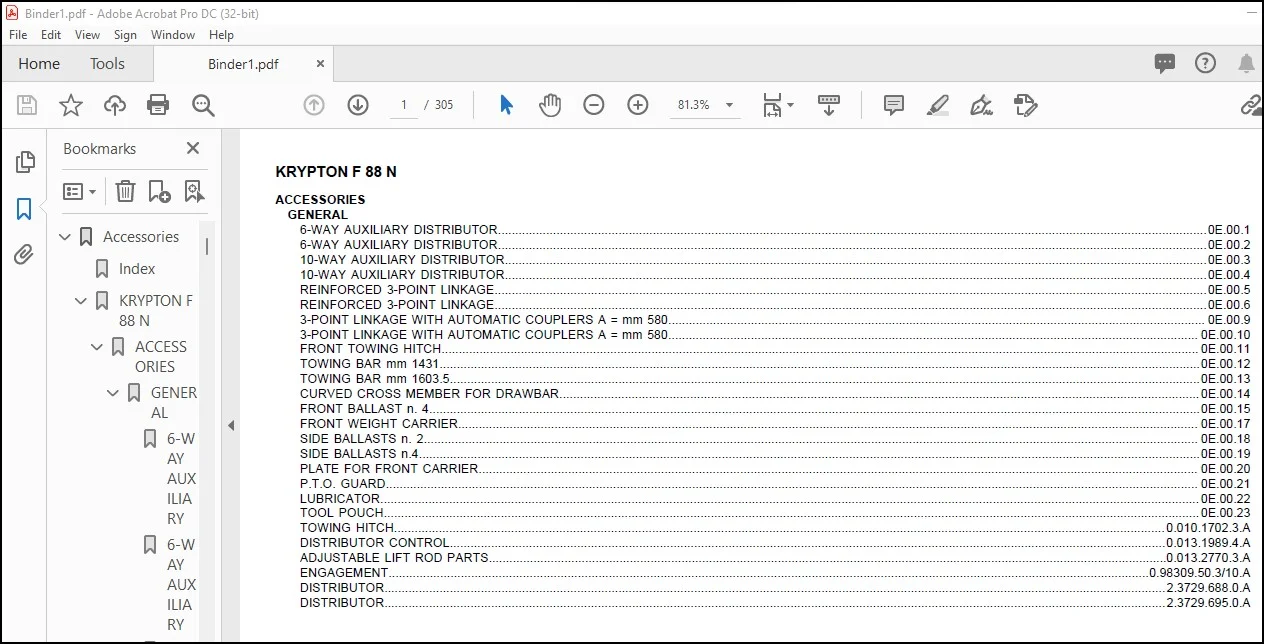
Task: Switch to the Tools tab
Action: pyautogui.click(x=107, y=63)
